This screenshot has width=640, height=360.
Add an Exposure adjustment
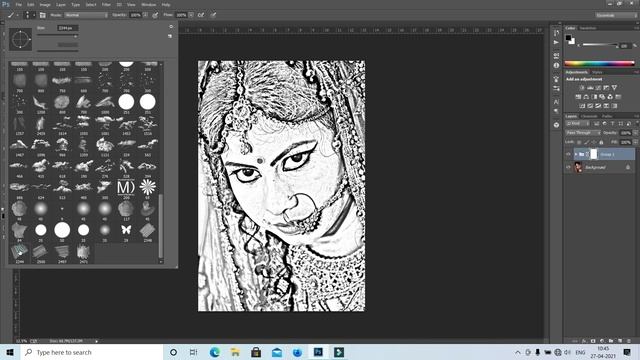coord(606,88)
